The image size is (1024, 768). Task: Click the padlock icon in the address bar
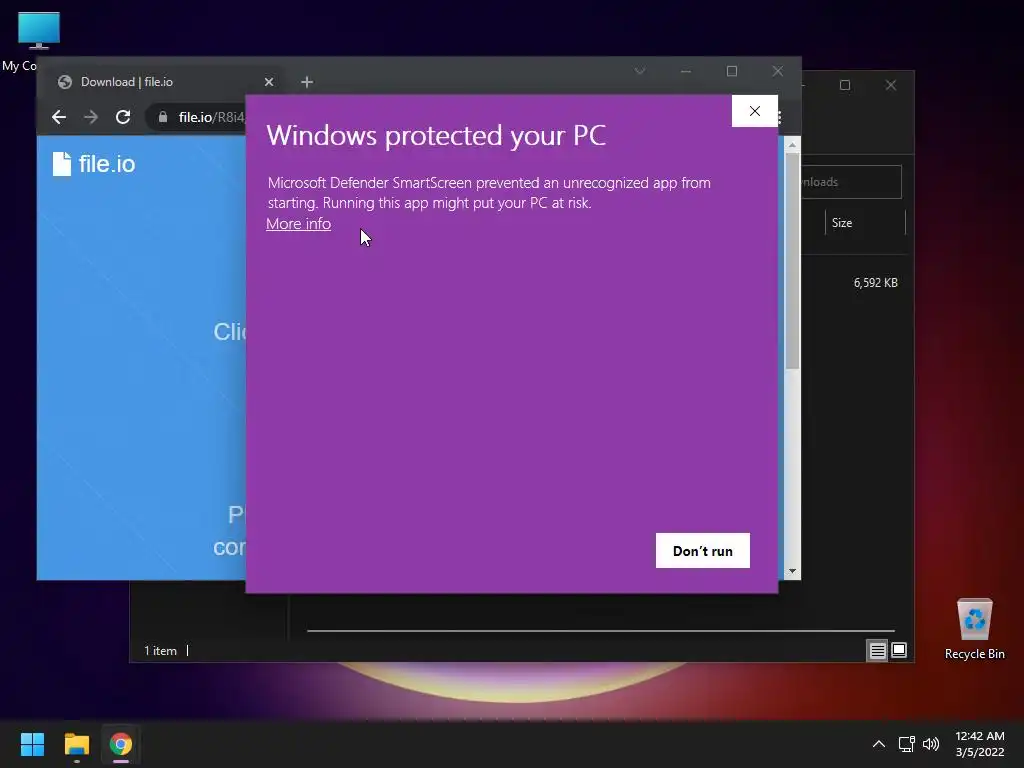[163, 117]
